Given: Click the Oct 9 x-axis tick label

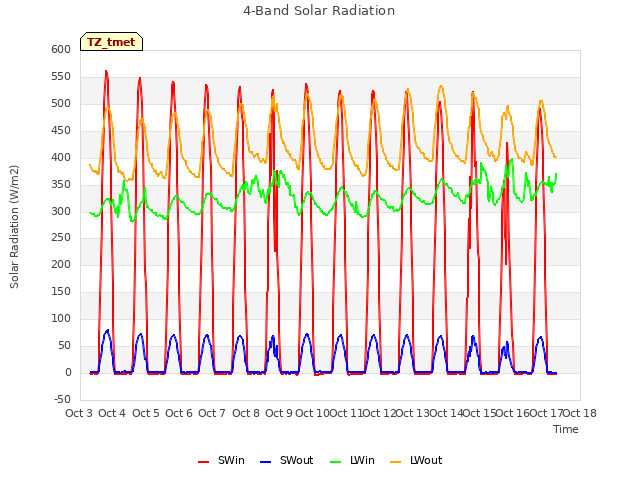Looking at the screenshot, I should pos(279,413).
